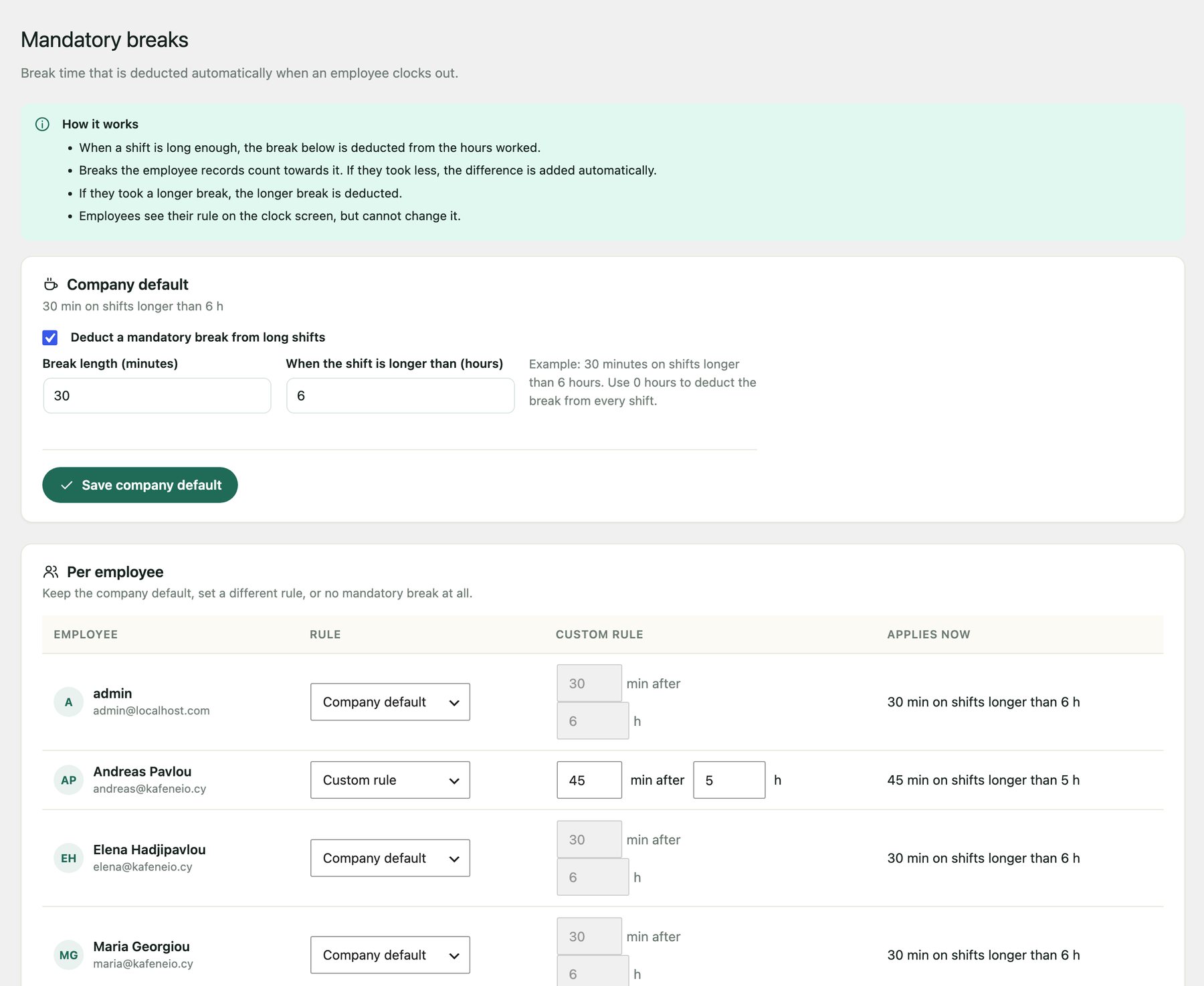Click the How it works heading
This screenshot has height=986, width=1204.
point(100,124)
